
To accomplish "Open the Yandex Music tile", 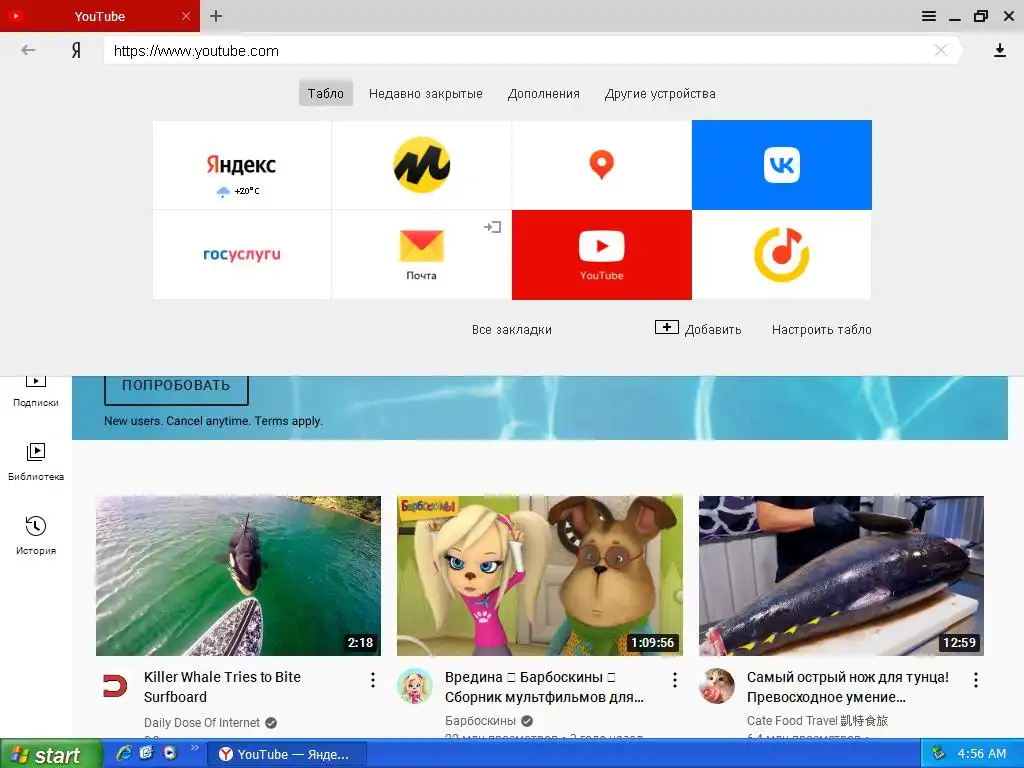I will coord(782,255).
